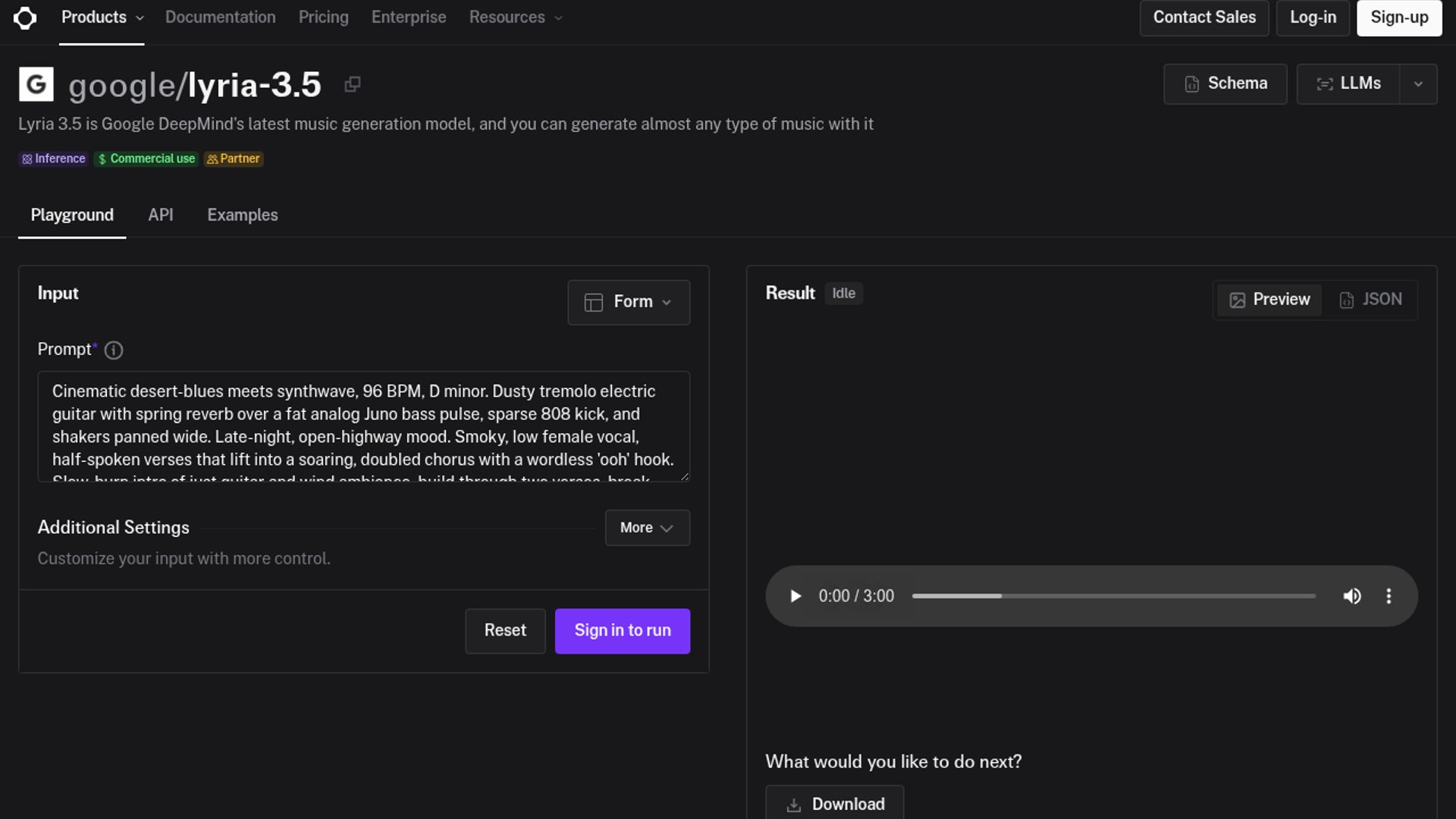Open the audio player three-dot options menu
The height and width of the screenshot is (819, 1456).
pyautogui.click(x=1389, y=596)
